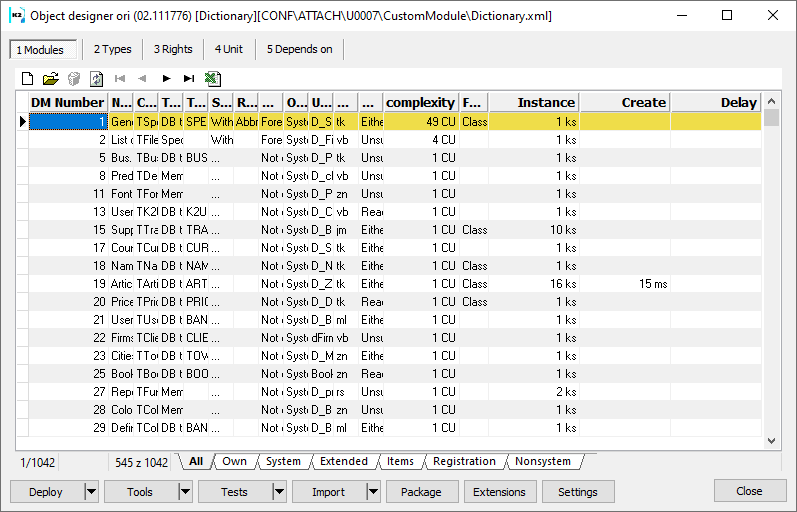Select the Extended filter tab
Viewport: 797px width, 512px height.
coord(344,461)
